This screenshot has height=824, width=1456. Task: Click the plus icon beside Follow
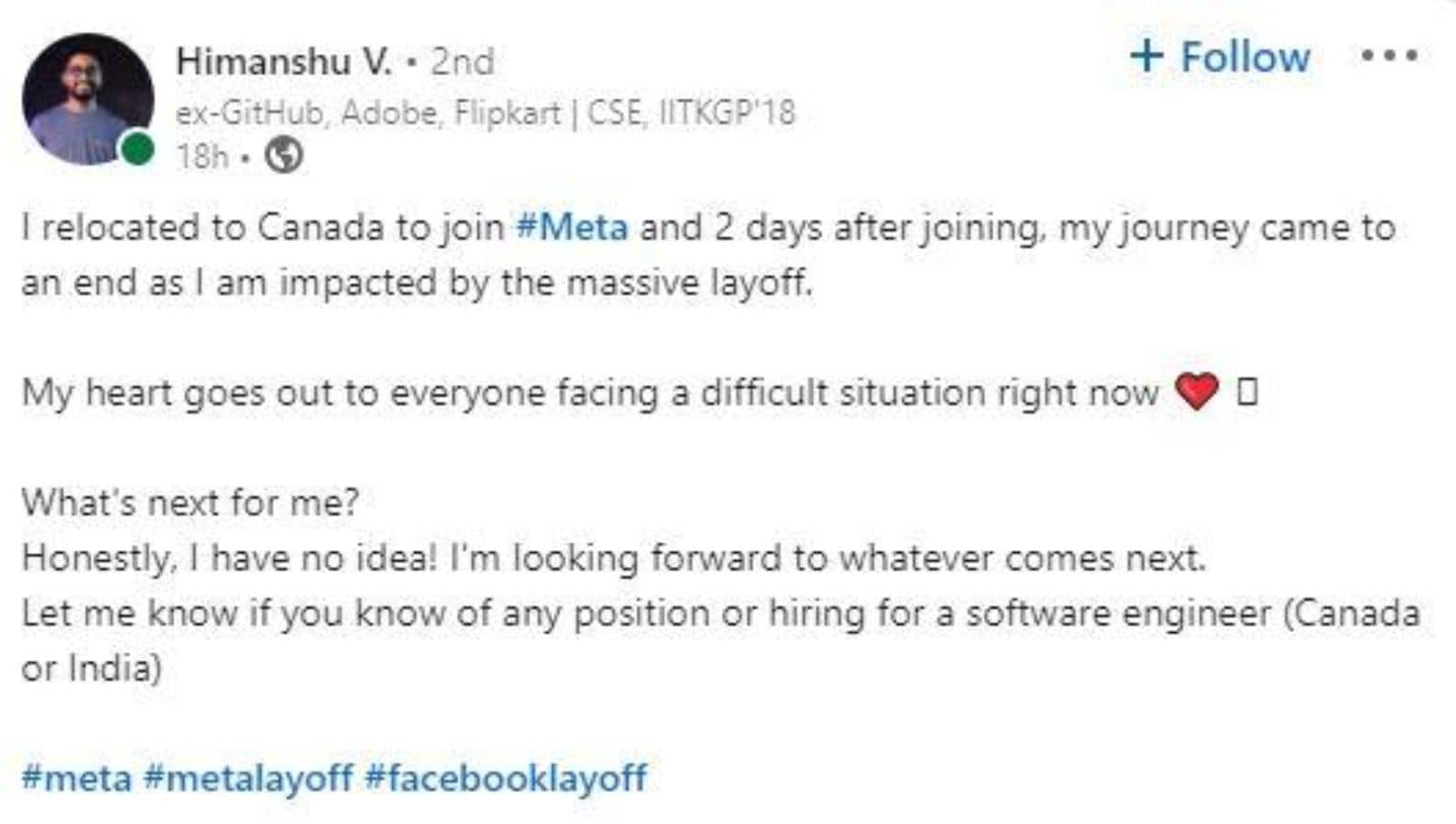click(x=1147, y=55)
